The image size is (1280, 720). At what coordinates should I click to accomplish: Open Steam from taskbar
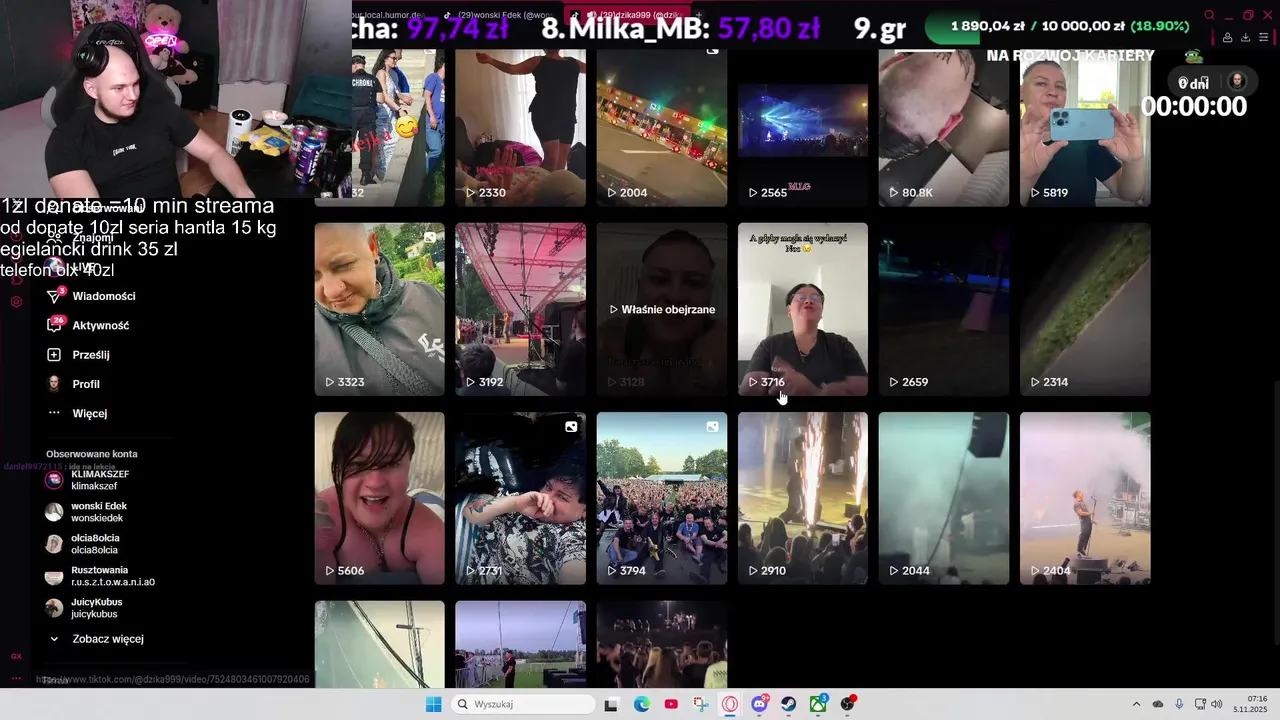click(x=789, y=704)
